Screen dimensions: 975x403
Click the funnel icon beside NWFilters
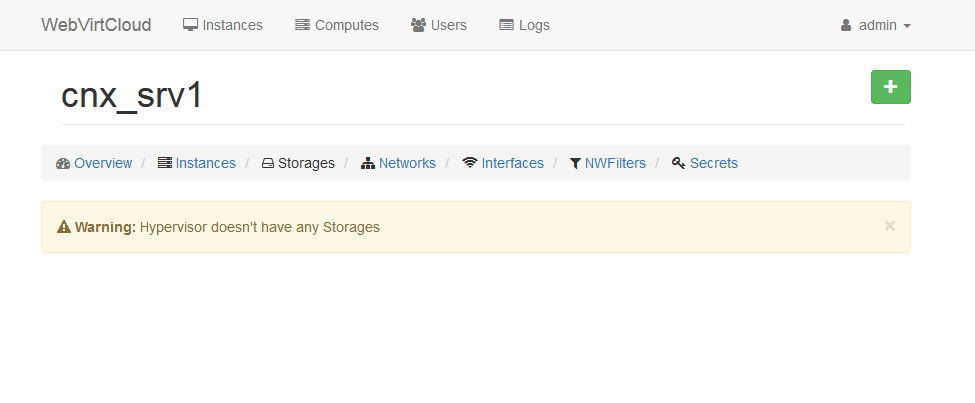click(575, 163)
